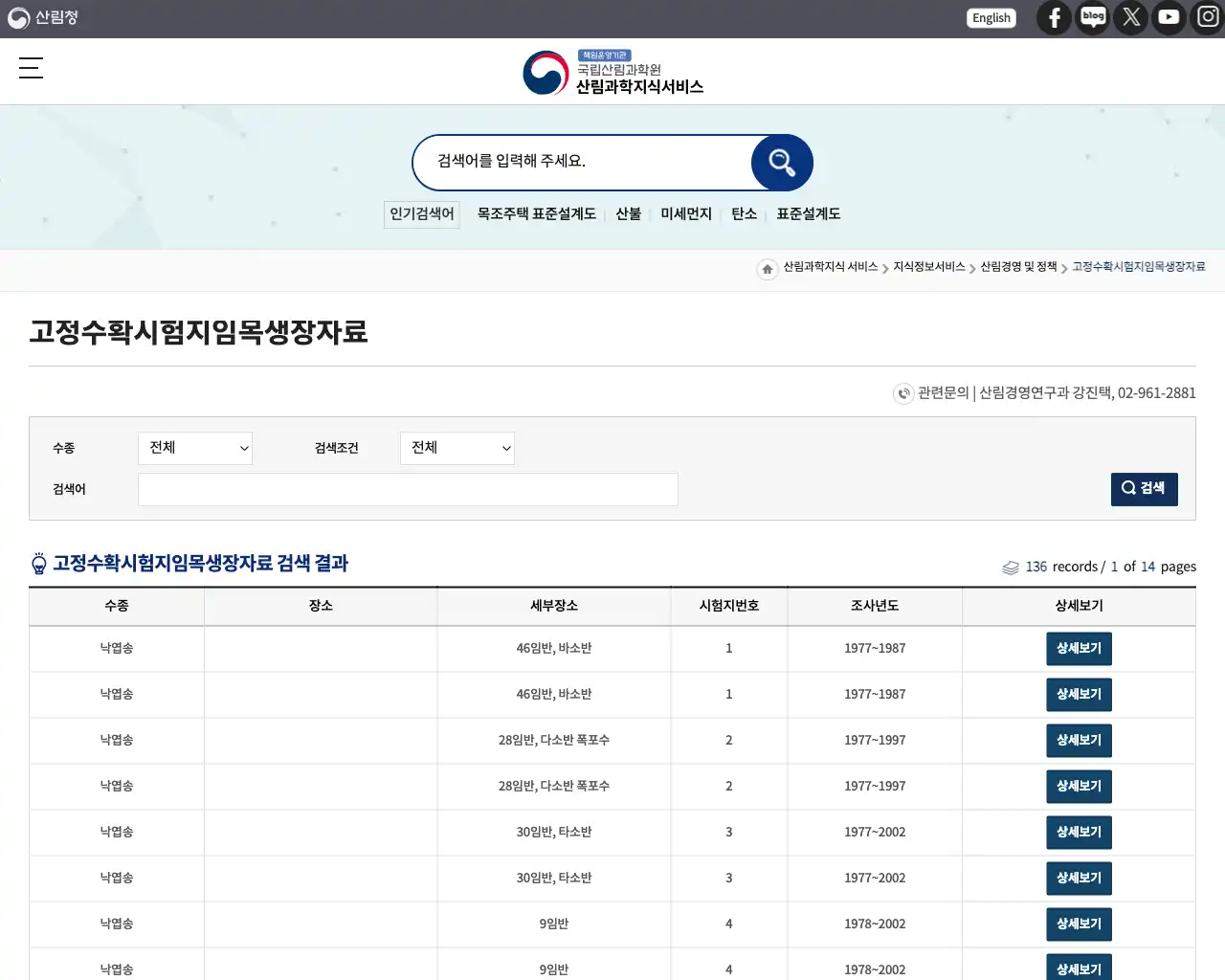
Task: Select popular keyword 미세먼지
Action: coord(686,213)
